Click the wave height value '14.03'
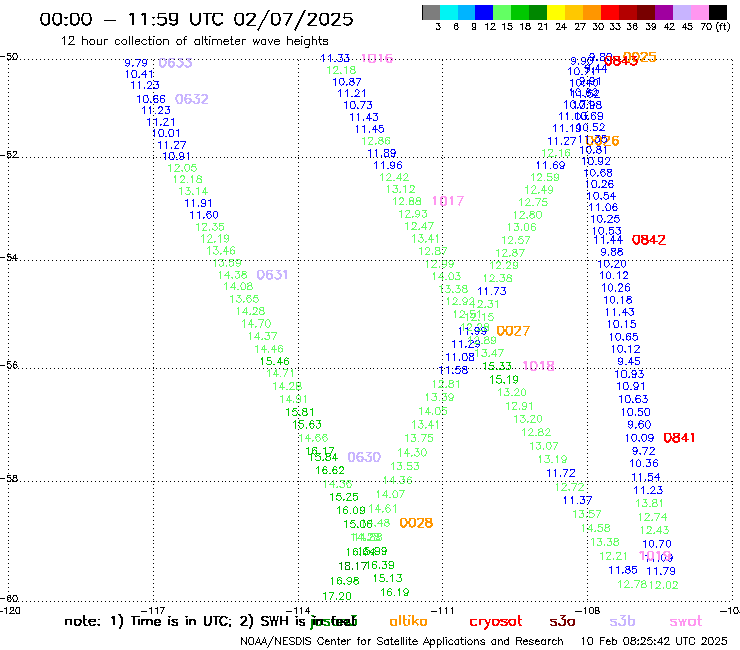The height and width of the screenshot is (650, 740). tap(446, 276)
